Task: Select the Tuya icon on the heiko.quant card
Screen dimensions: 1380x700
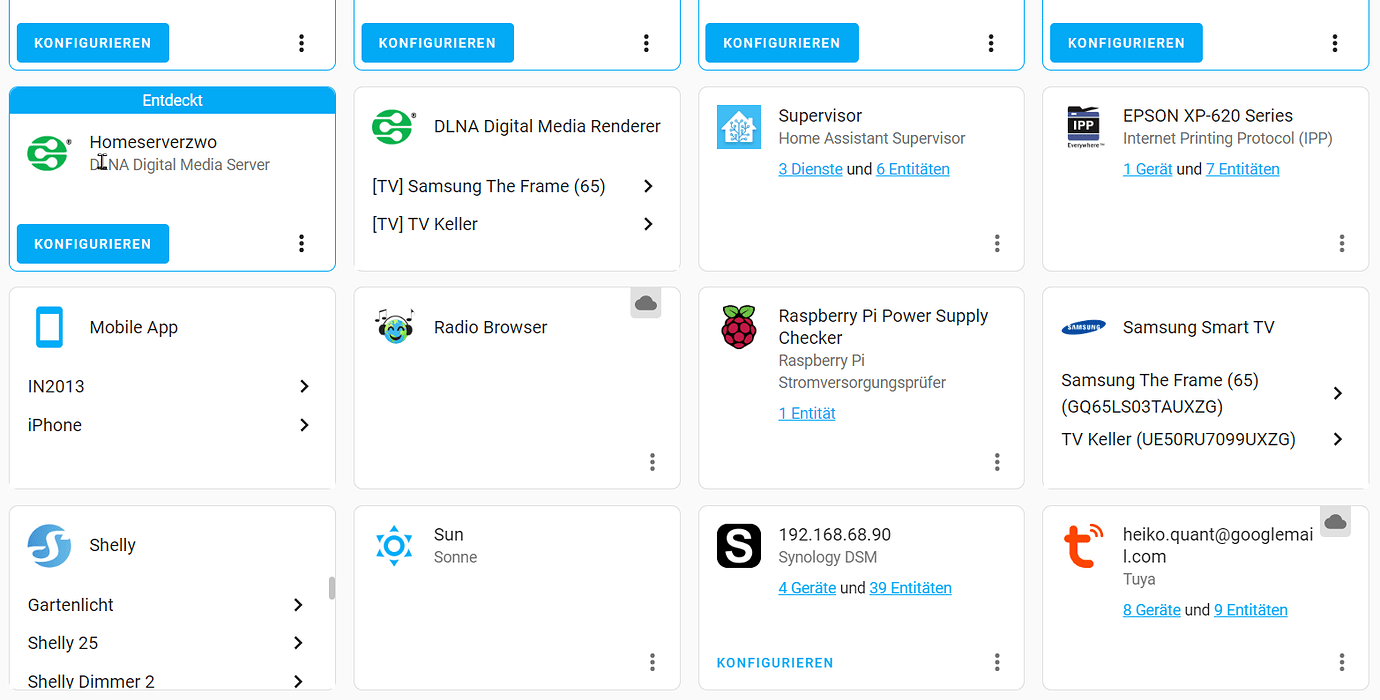Action: point(1083,545)
